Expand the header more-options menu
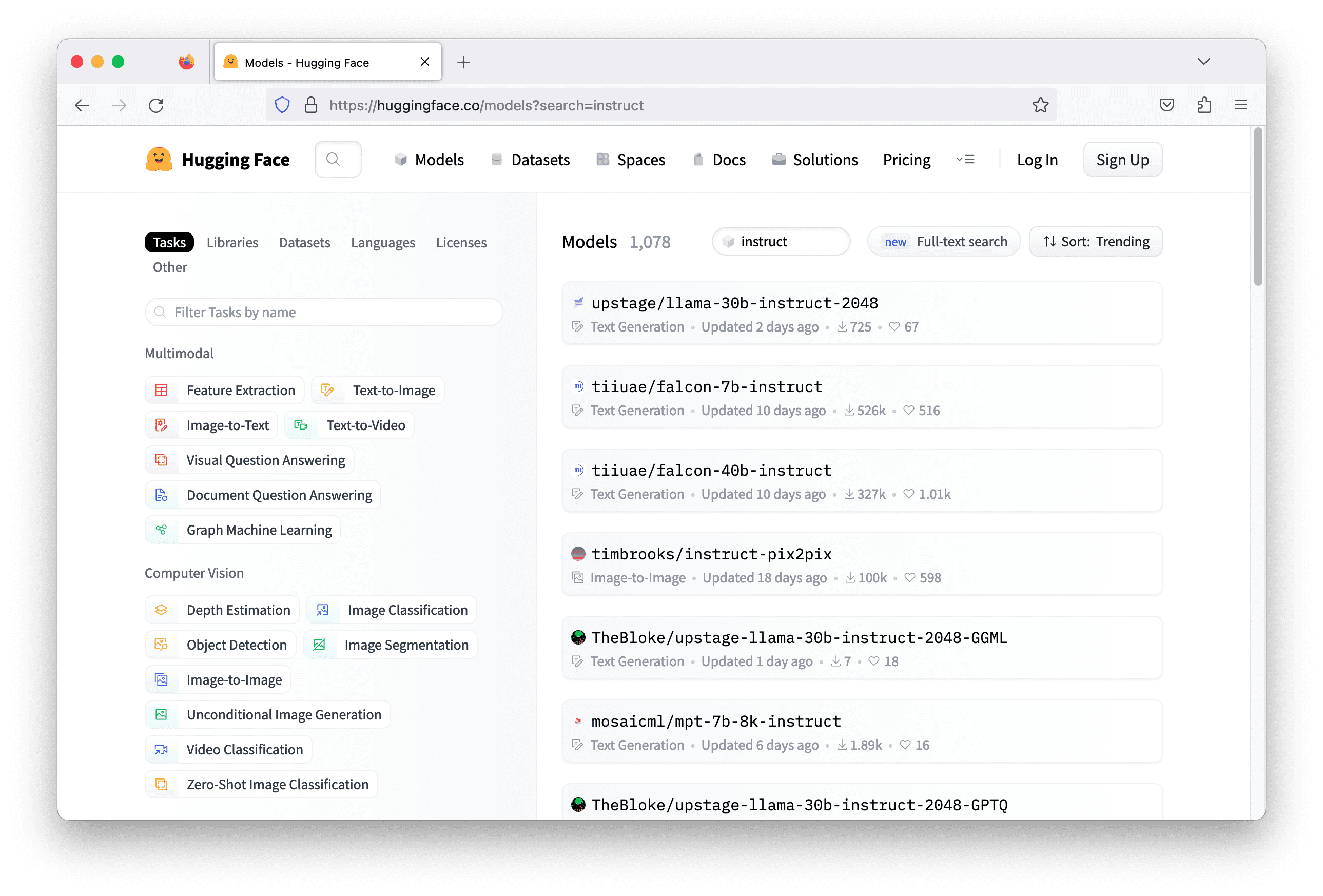Image resolution: width=1323 pixels, height=896 pixels. 965,160
